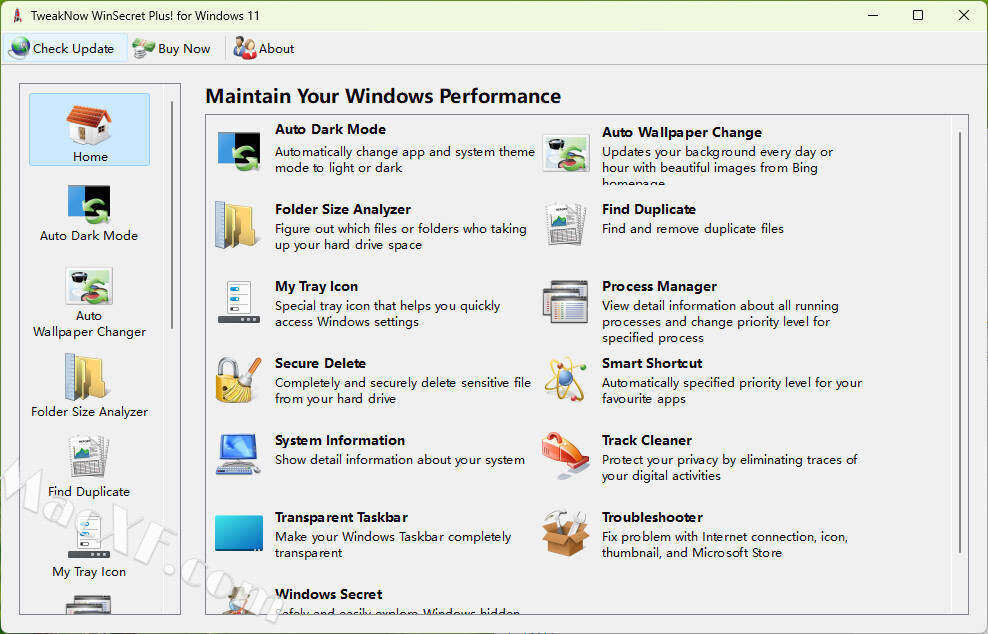Open the My Tray Icon heading link
988x634 pixels.
(316, 286)
